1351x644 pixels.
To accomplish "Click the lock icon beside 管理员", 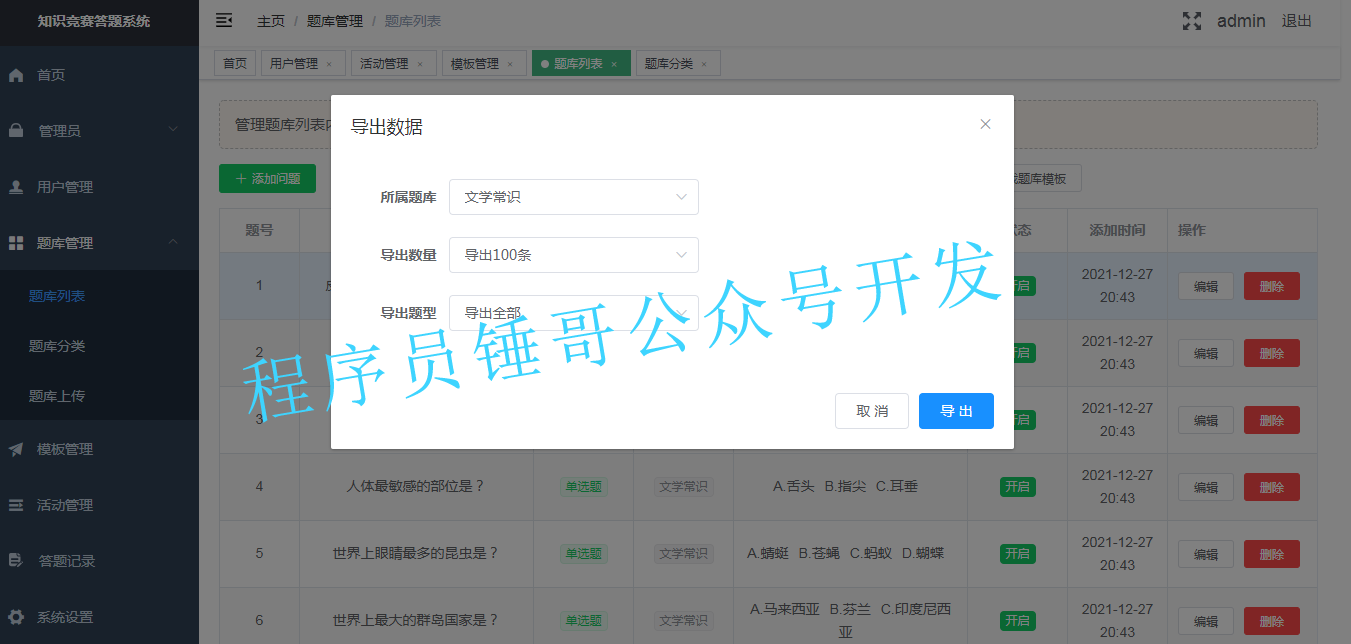I will pyautogui.click(x=16, y=130).
